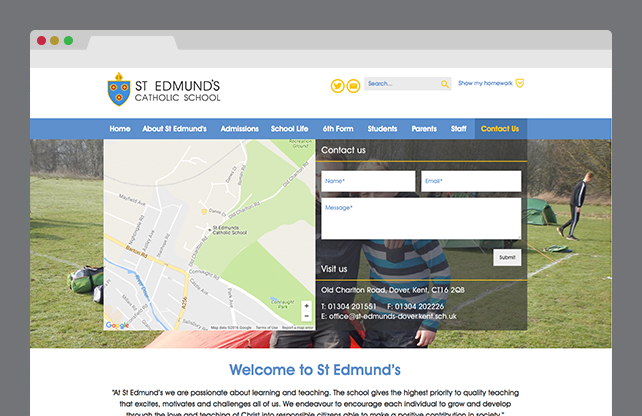Screen dimensions: 642x416
Task: Open the Home menu item
Action: point(120,129)
